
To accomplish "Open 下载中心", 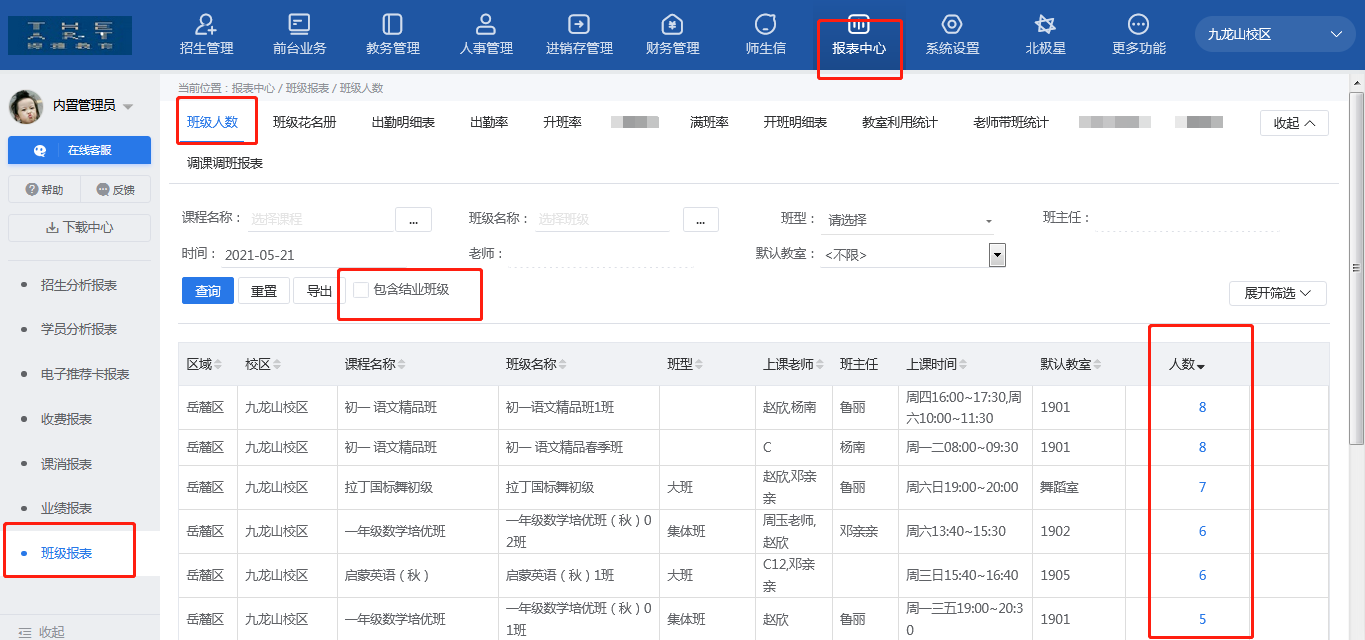I will (x=79, y=227).
